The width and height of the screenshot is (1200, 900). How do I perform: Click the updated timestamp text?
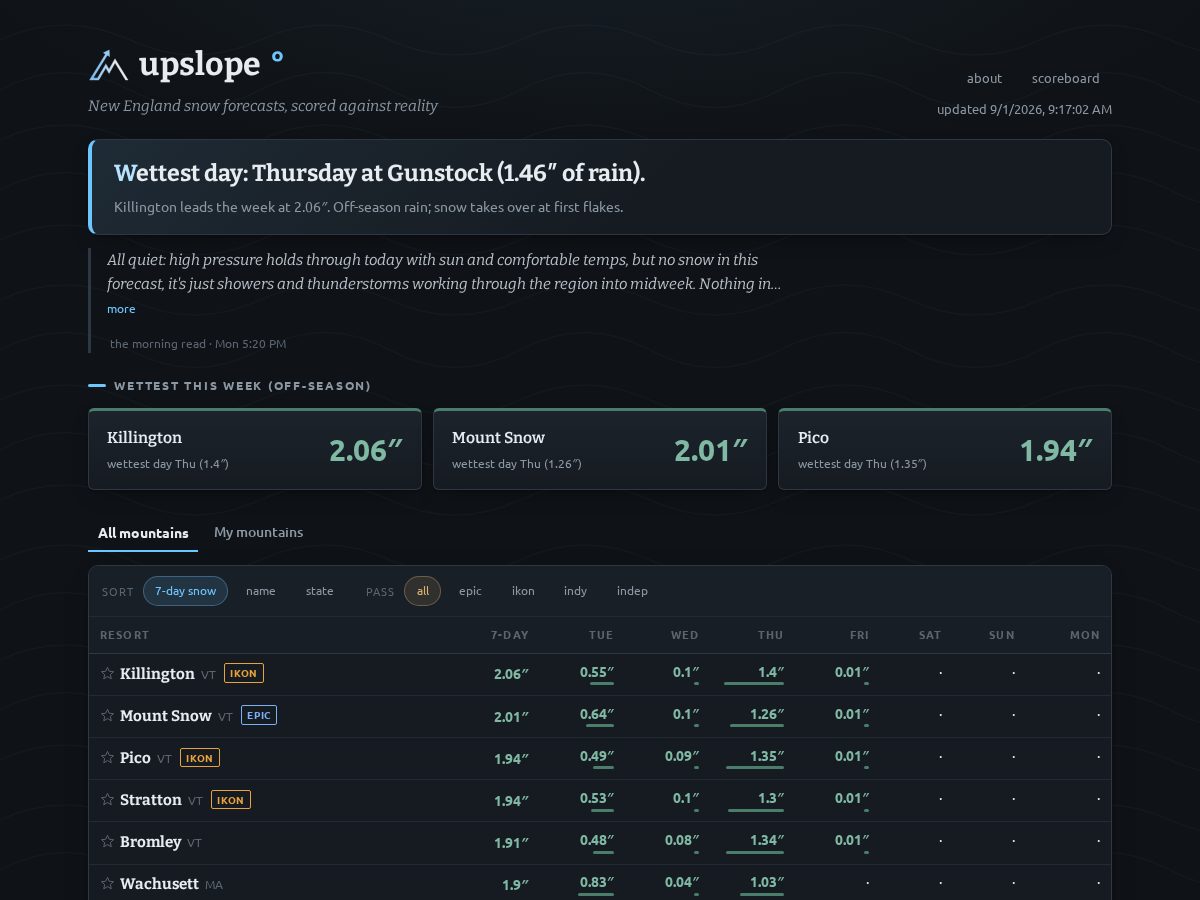pos(1024,109)
